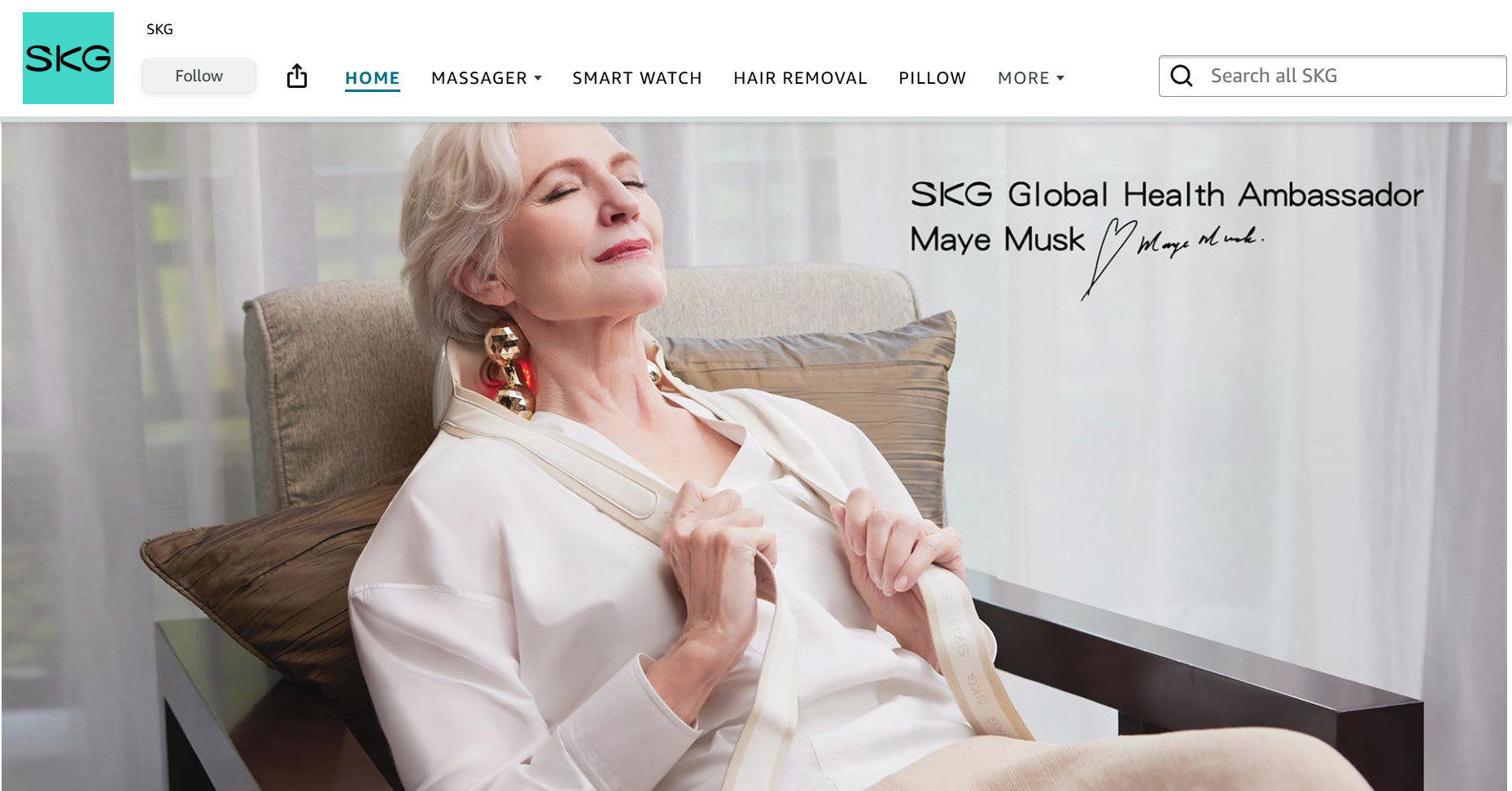The height and width of the screenshot is (791, 1512).
Task: Click the MORE dropdown arrow
Action: pos(1060,78)
